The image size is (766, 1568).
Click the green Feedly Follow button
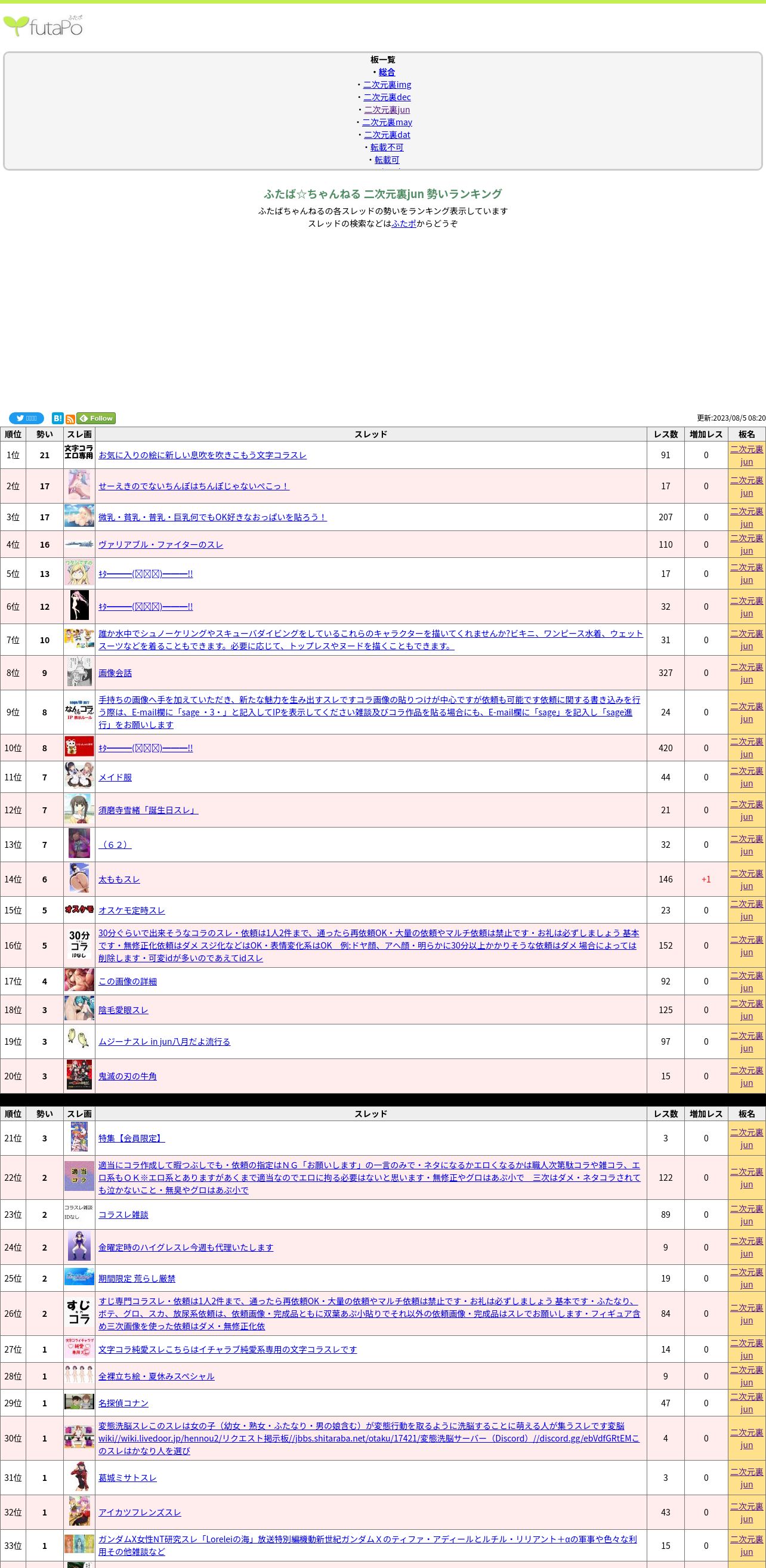(96, 418)
